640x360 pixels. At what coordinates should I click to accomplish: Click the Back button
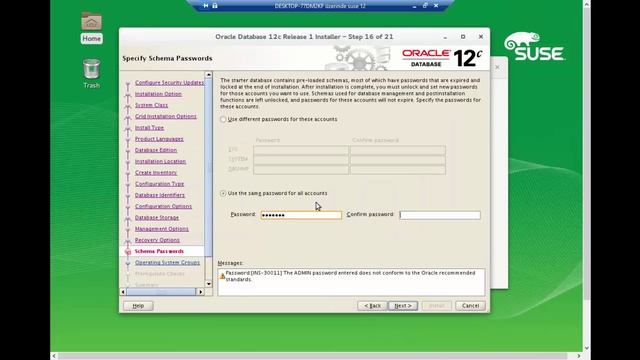pyautogui.click(x=372, y=306)
